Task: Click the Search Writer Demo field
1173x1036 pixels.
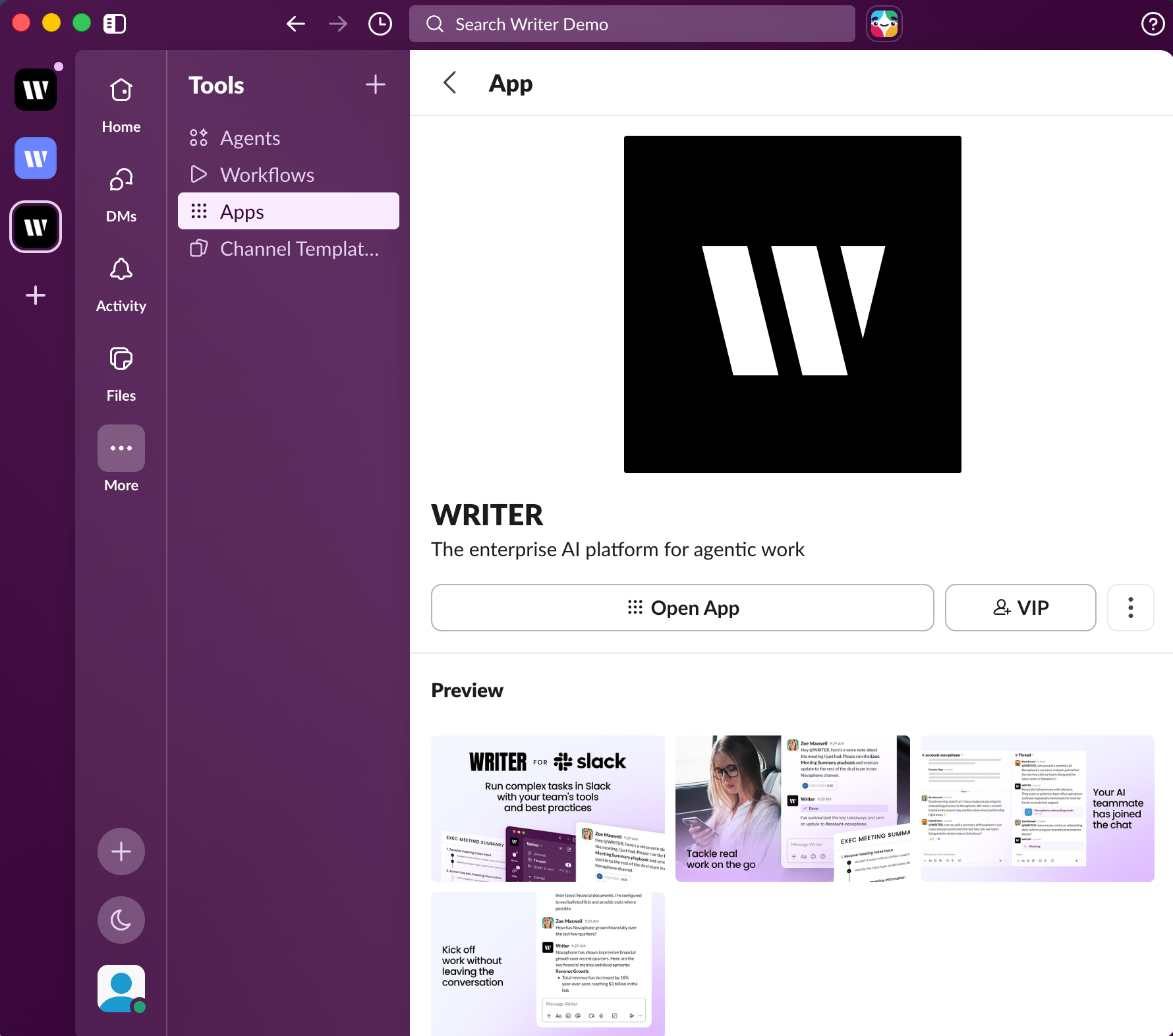Action: click(x=632, y=24)
